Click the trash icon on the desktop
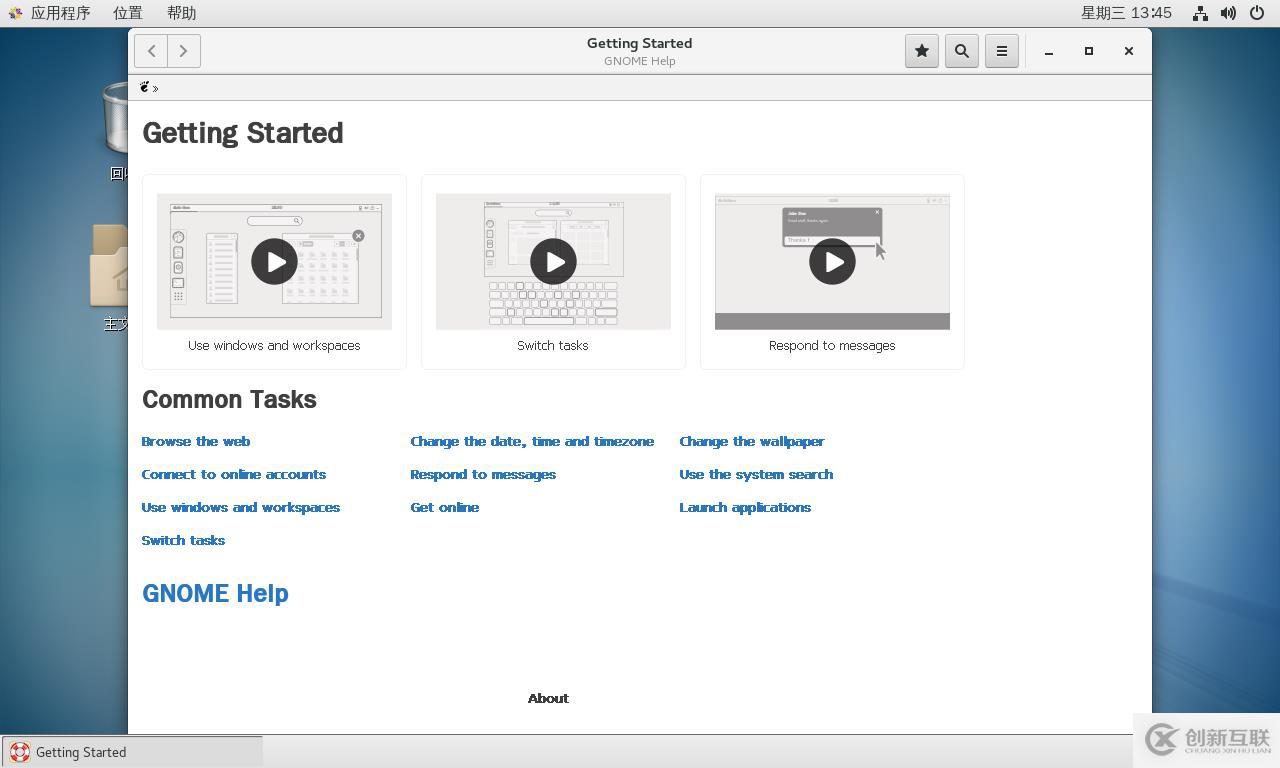The image size is (1280, 768). coord(115,118)
